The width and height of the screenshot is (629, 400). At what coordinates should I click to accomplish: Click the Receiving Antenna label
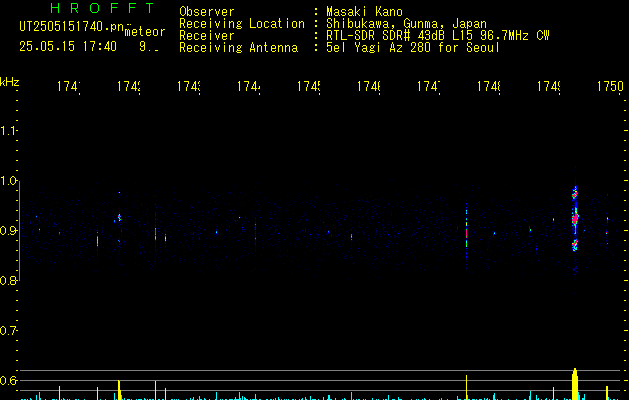click(x=239, y=47)
